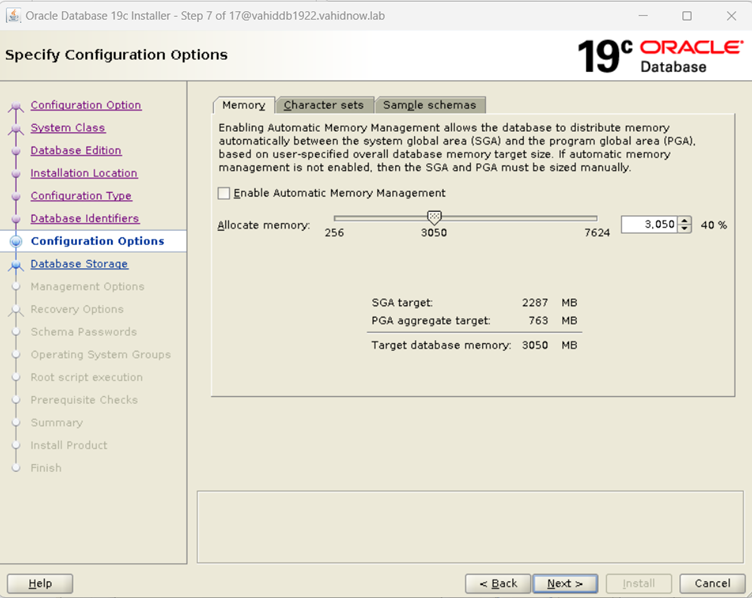Decrease memory with spinner down arrow
Viewport: 752px width, 598px height.
pos(684,229)
